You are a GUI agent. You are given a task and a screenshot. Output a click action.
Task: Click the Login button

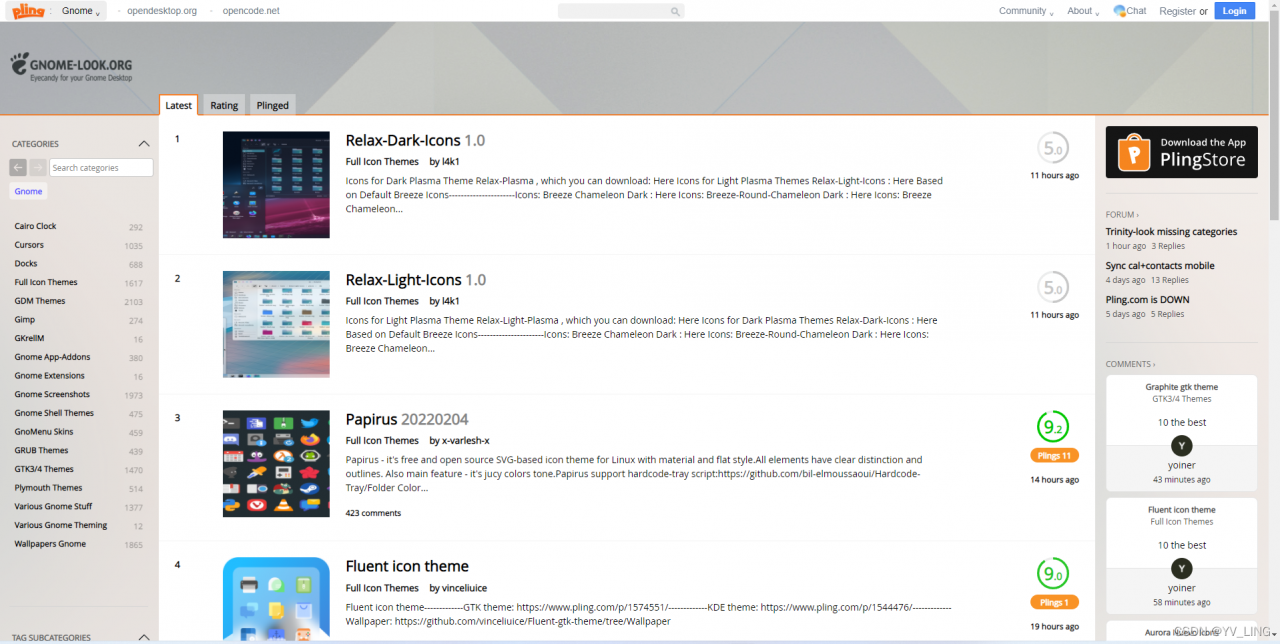coord(1234,11)
